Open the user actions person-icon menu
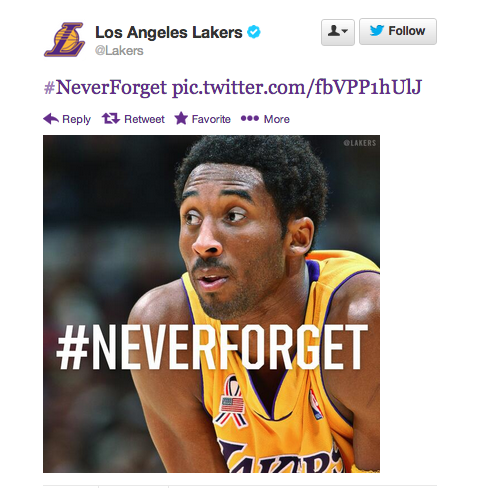The image size is (482, 488). pos(338,32)
